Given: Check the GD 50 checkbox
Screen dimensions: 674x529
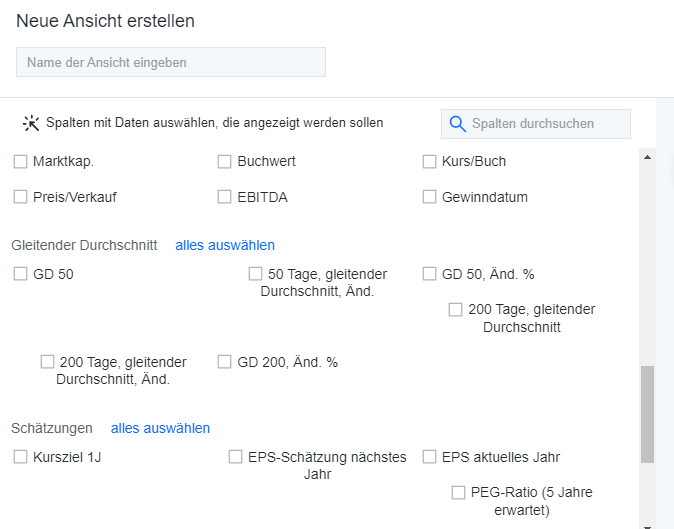Looking at the screenshot, I should (x=21, y=274).
